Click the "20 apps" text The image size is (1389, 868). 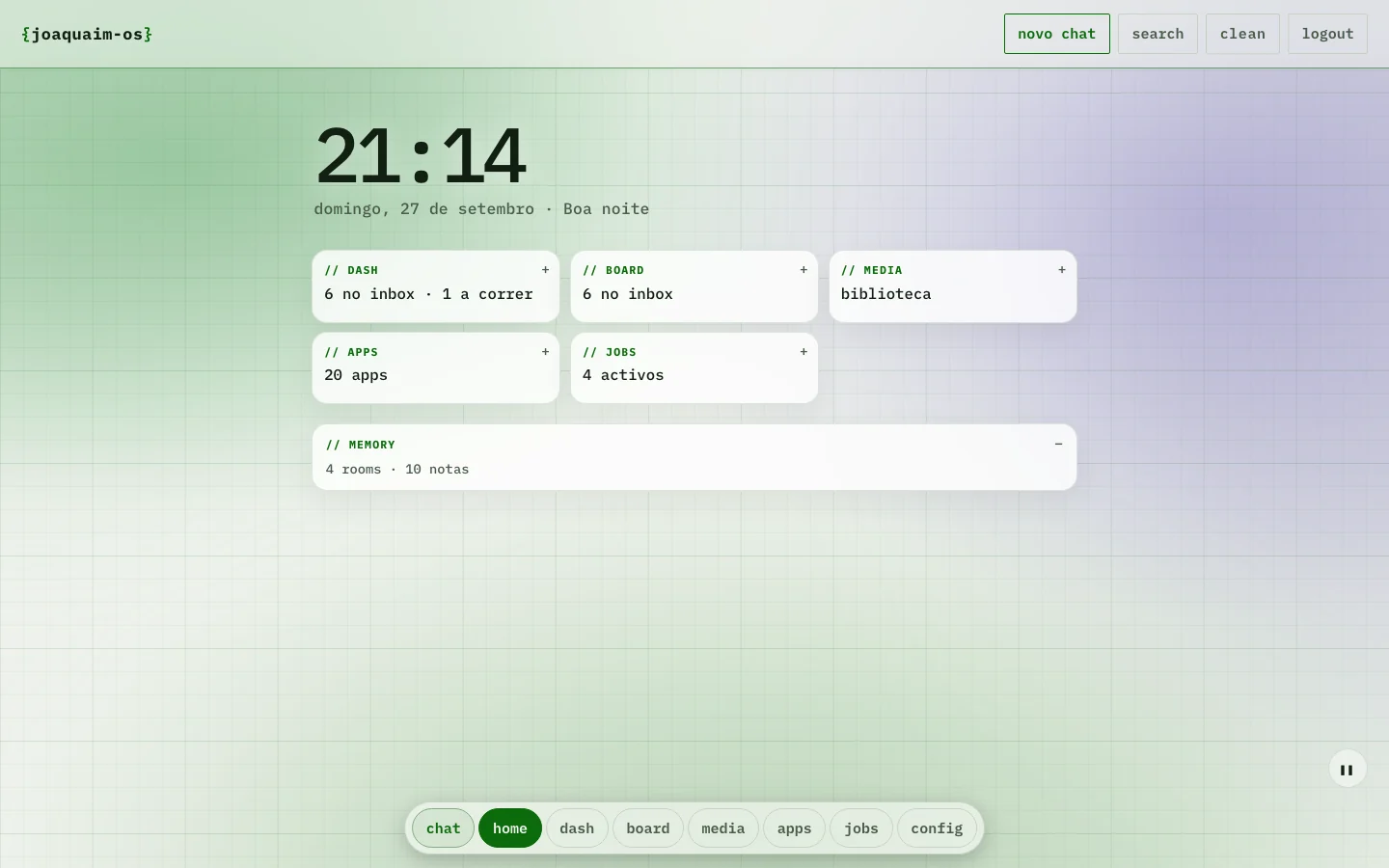(x=356, y=375)
